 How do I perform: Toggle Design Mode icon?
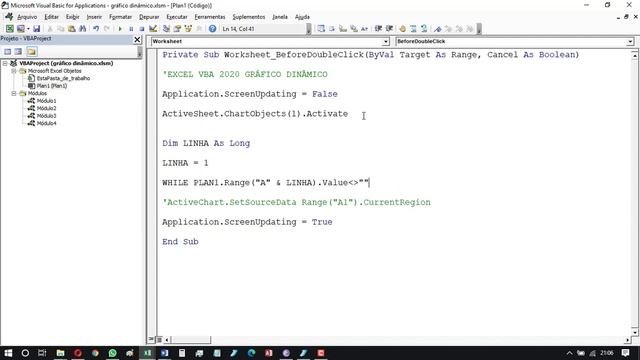(153, 29)
